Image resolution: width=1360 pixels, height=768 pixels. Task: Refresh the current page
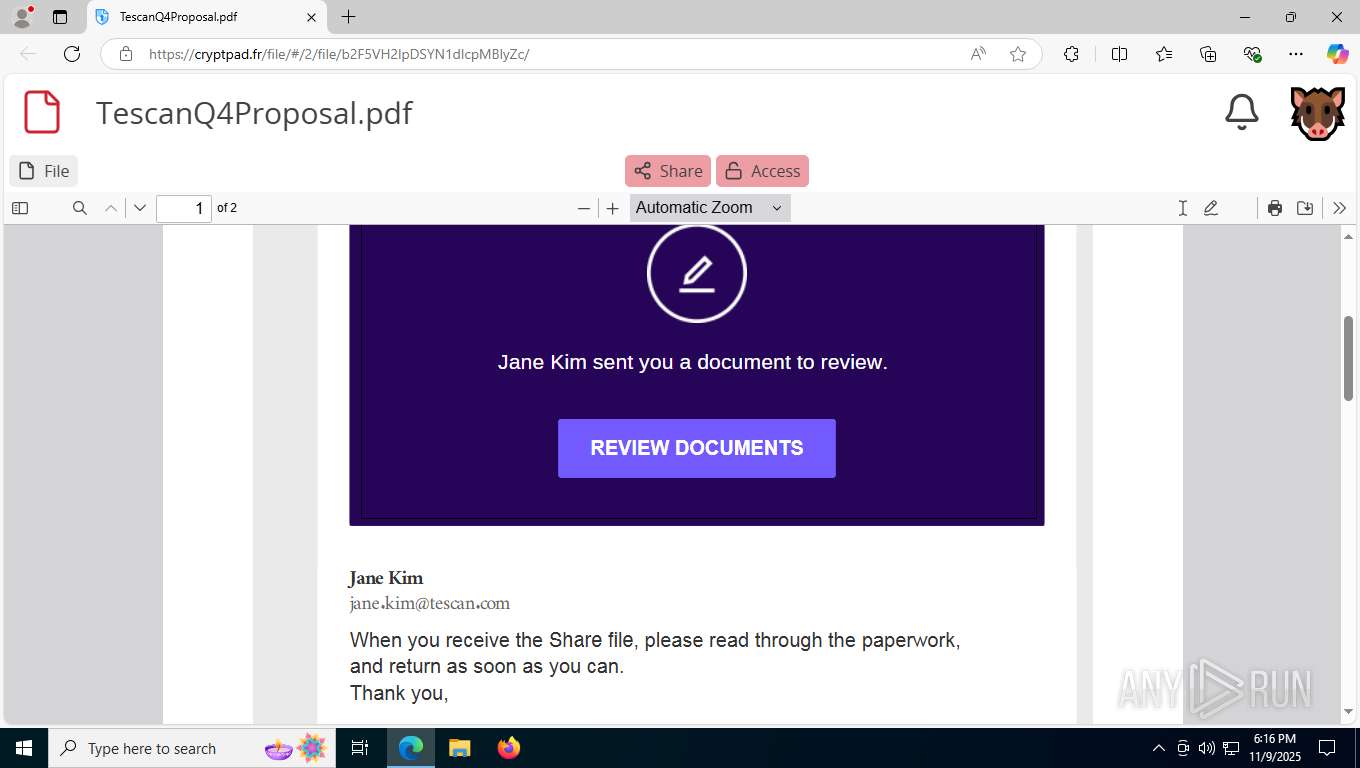pos(72,54)
